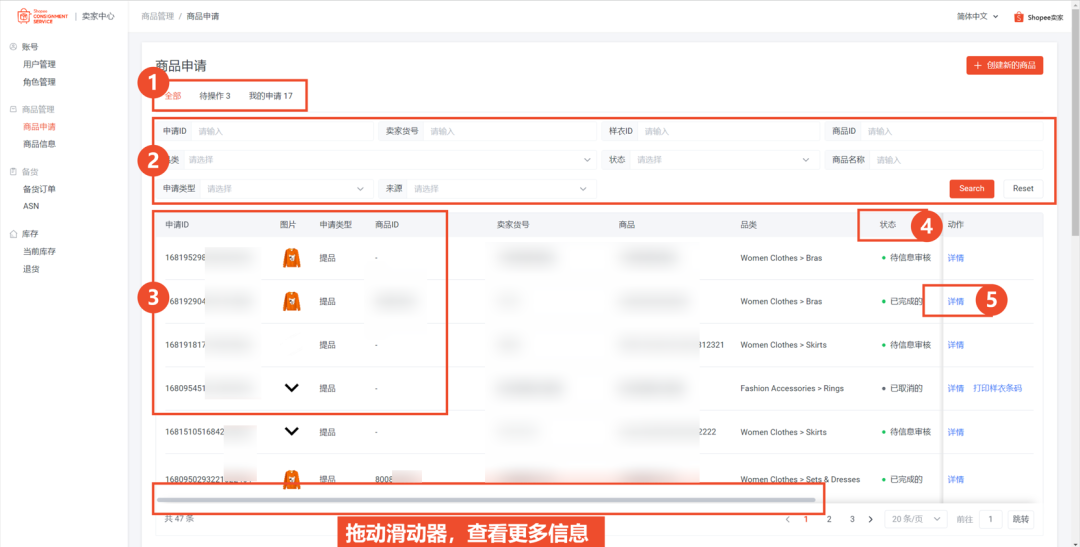Switch to the 待操作 3 tab
Viewport: 1080px width, 547px height.
pos(215,96)
